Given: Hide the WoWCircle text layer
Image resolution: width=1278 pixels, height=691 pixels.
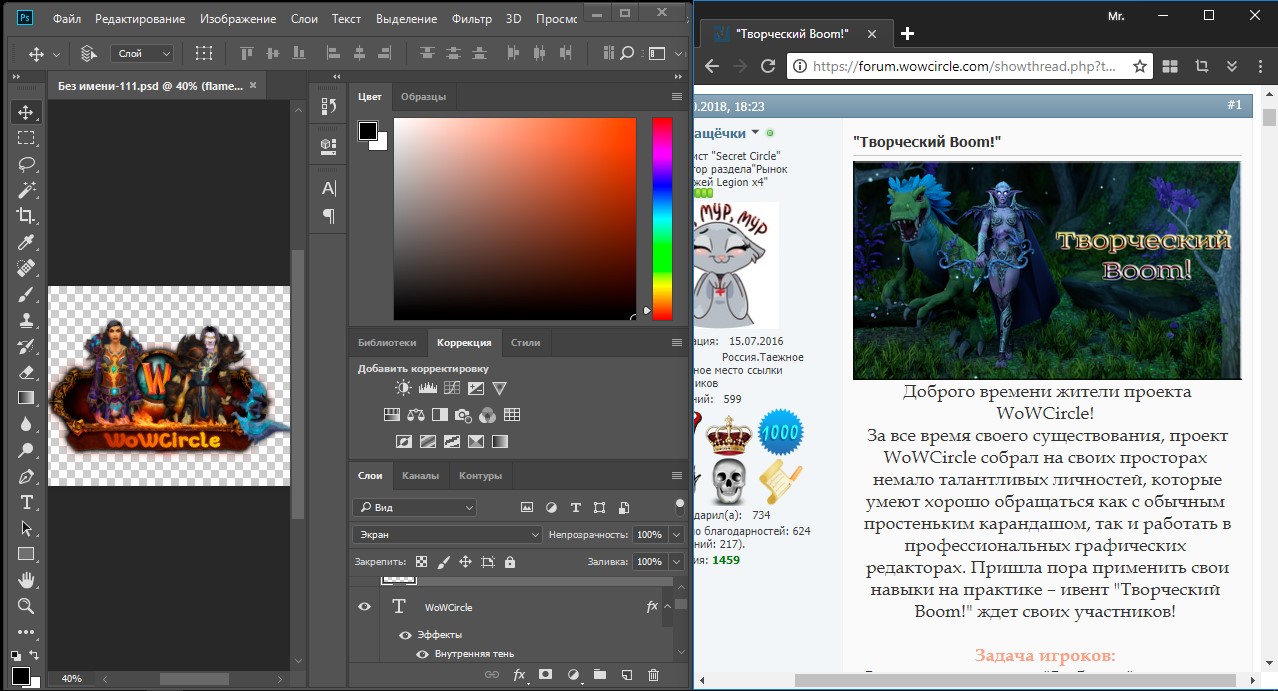Looking at the screenshot, I should point(365,607).
